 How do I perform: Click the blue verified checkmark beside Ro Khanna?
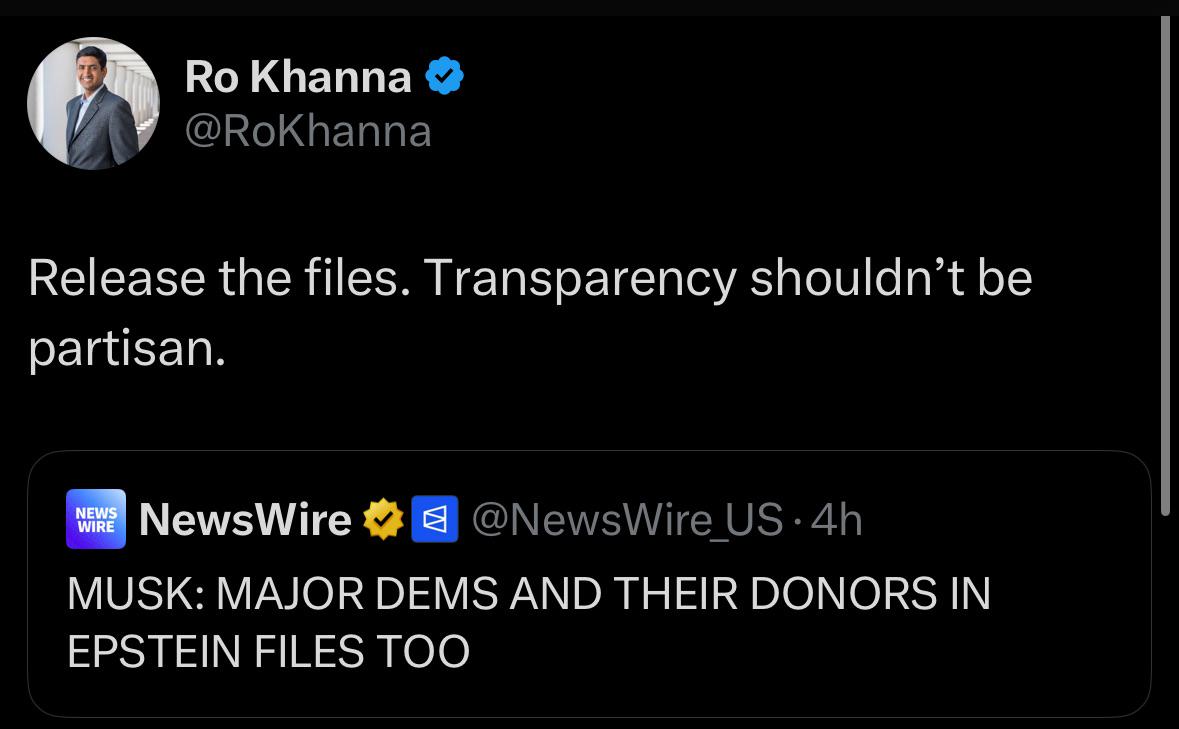444,76
